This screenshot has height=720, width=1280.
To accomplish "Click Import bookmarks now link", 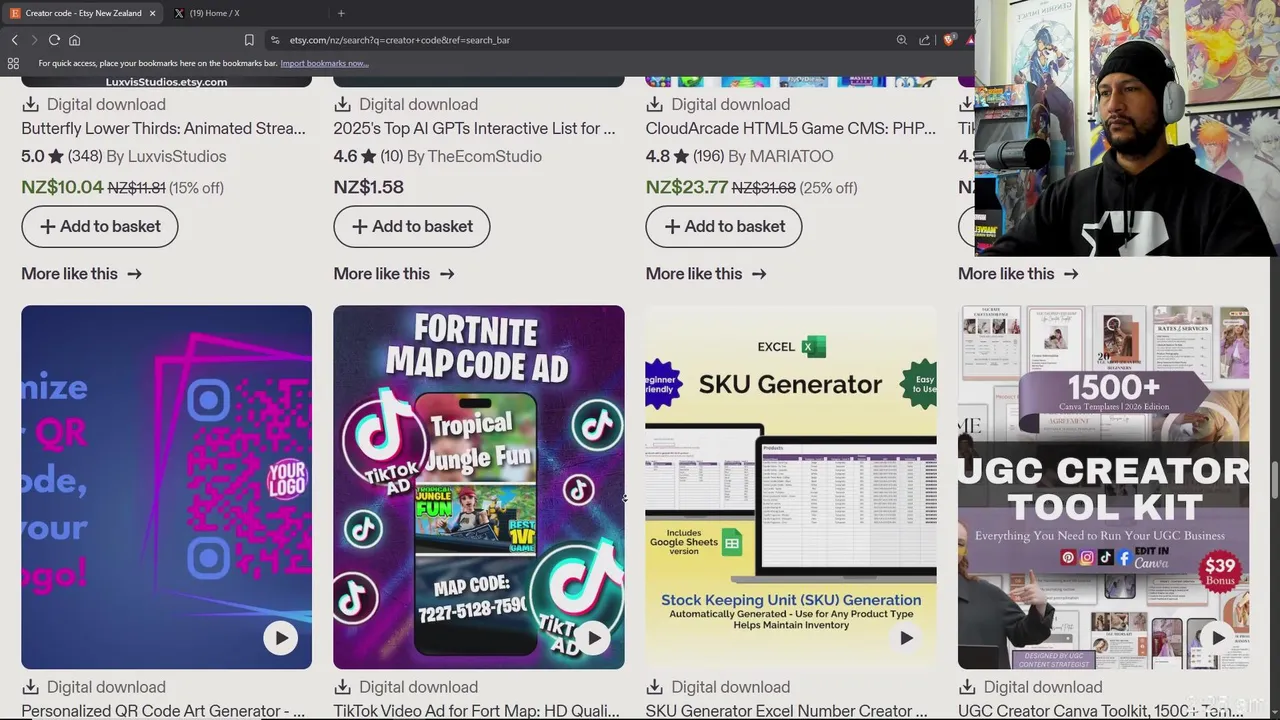I will 324,63.
